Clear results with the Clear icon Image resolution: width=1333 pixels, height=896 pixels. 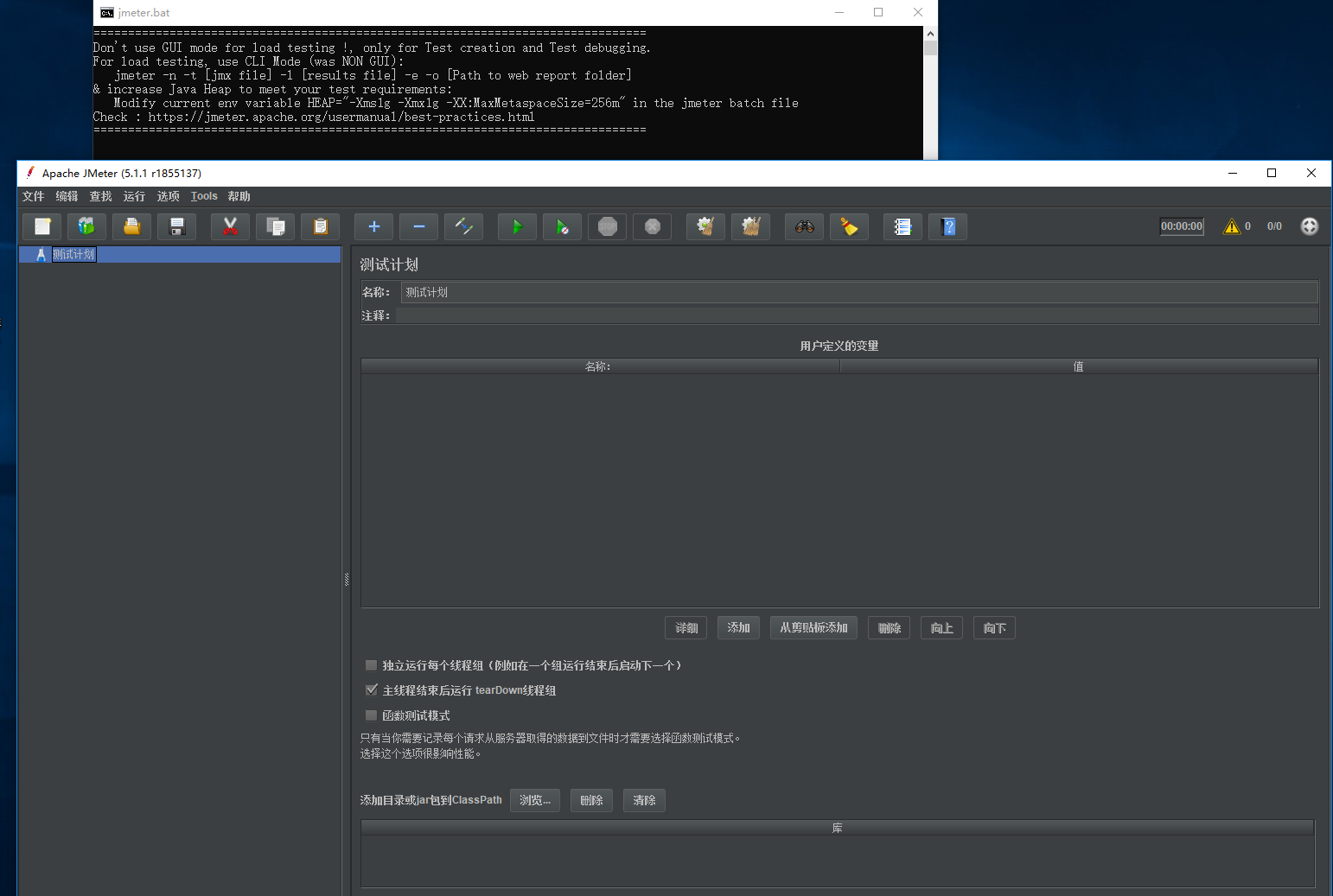[705, 226]
